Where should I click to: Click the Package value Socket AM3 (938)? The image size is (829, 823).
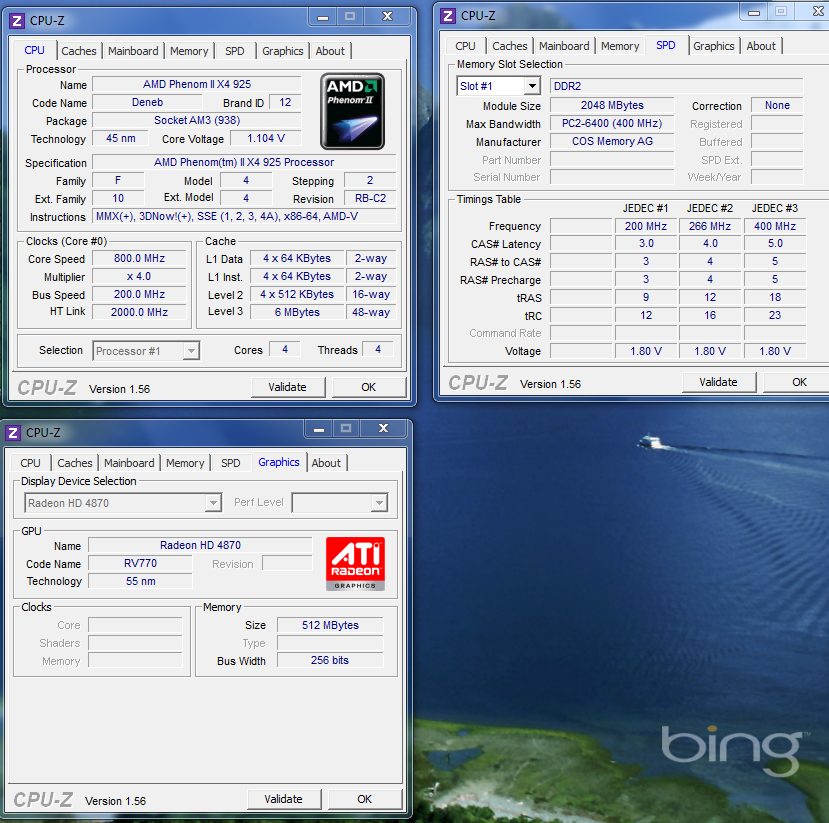click(x=197, y=121)
